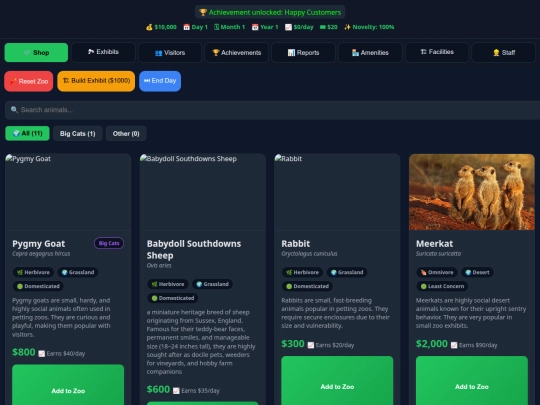Viewport: 540px width, 405px height.
Task: Open the Visitors tab
Action: click(x=170, y=52)
